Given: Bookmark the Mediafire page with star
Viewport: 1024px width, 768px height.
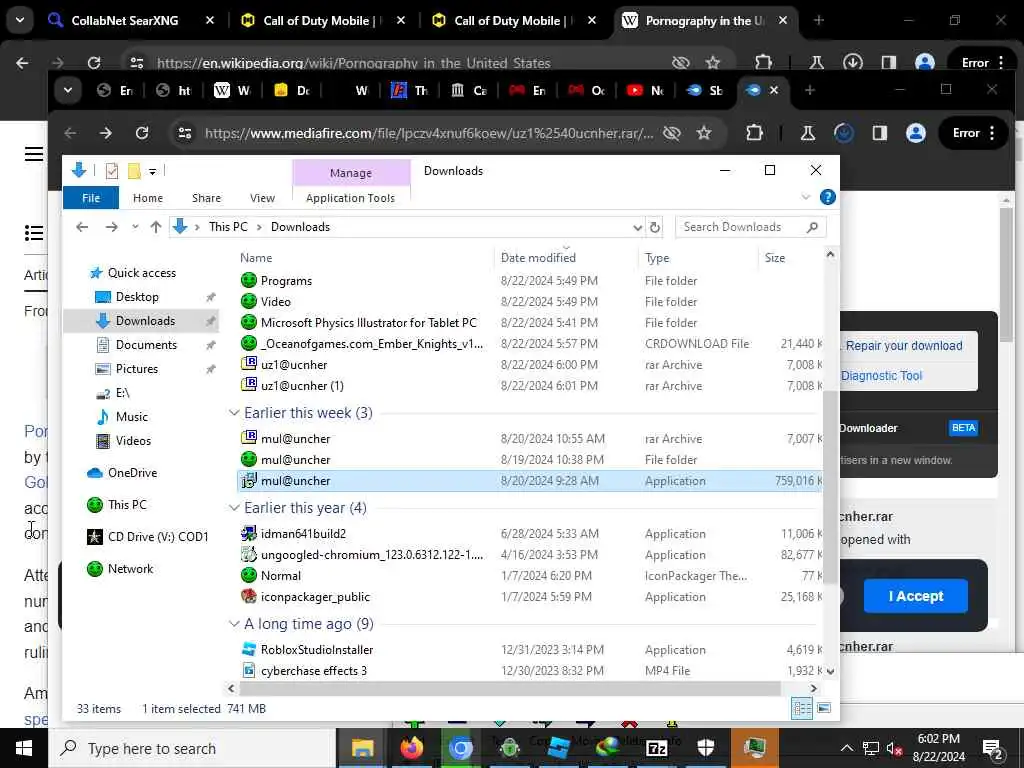Looking at the screenshot, I should click(x=704, y=133).
